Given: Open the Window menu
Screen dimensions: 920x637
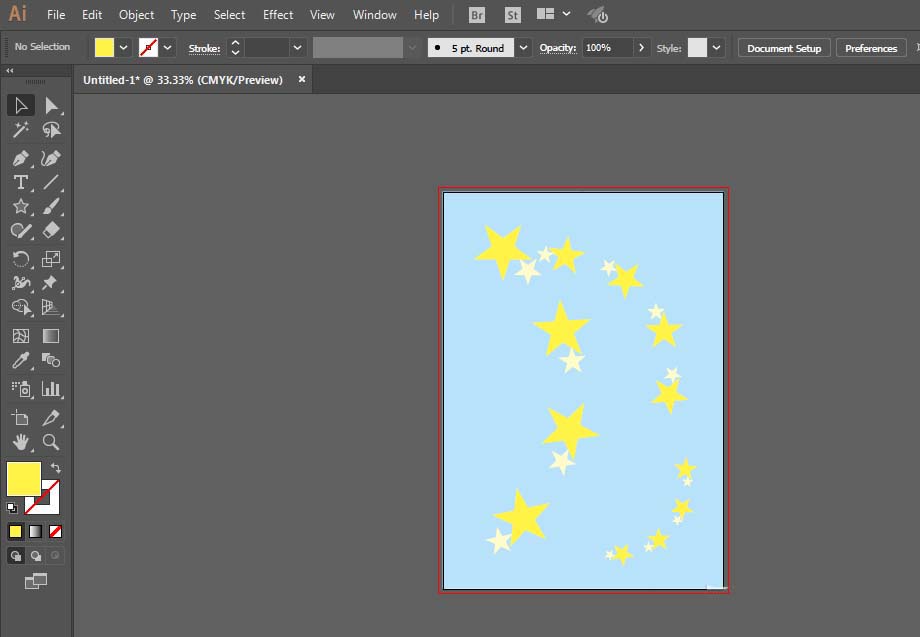Looking at the screenshot, I should coord(374,15).
